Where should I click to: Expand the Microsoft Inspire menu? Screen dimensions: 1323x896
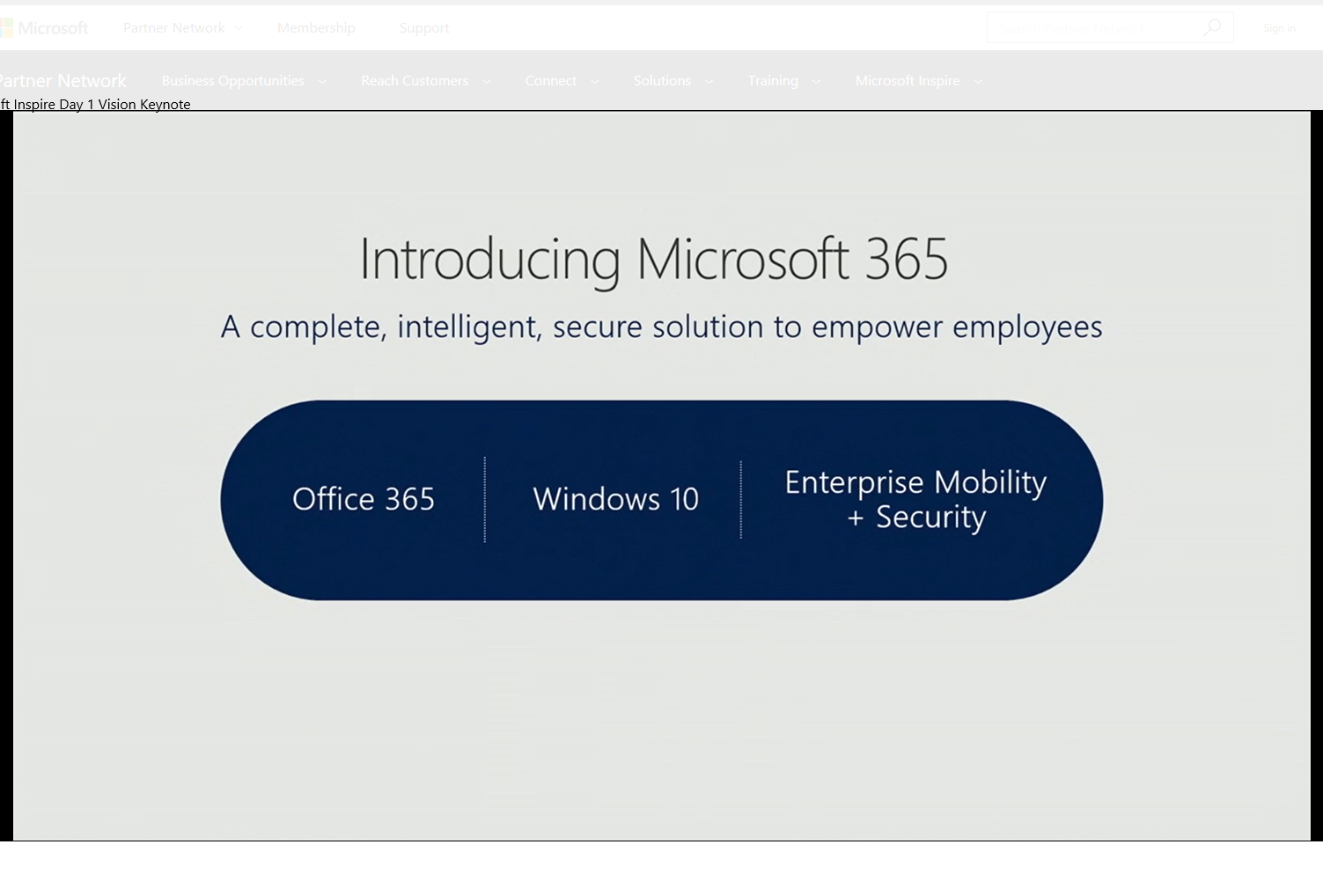tap(918, 81)
